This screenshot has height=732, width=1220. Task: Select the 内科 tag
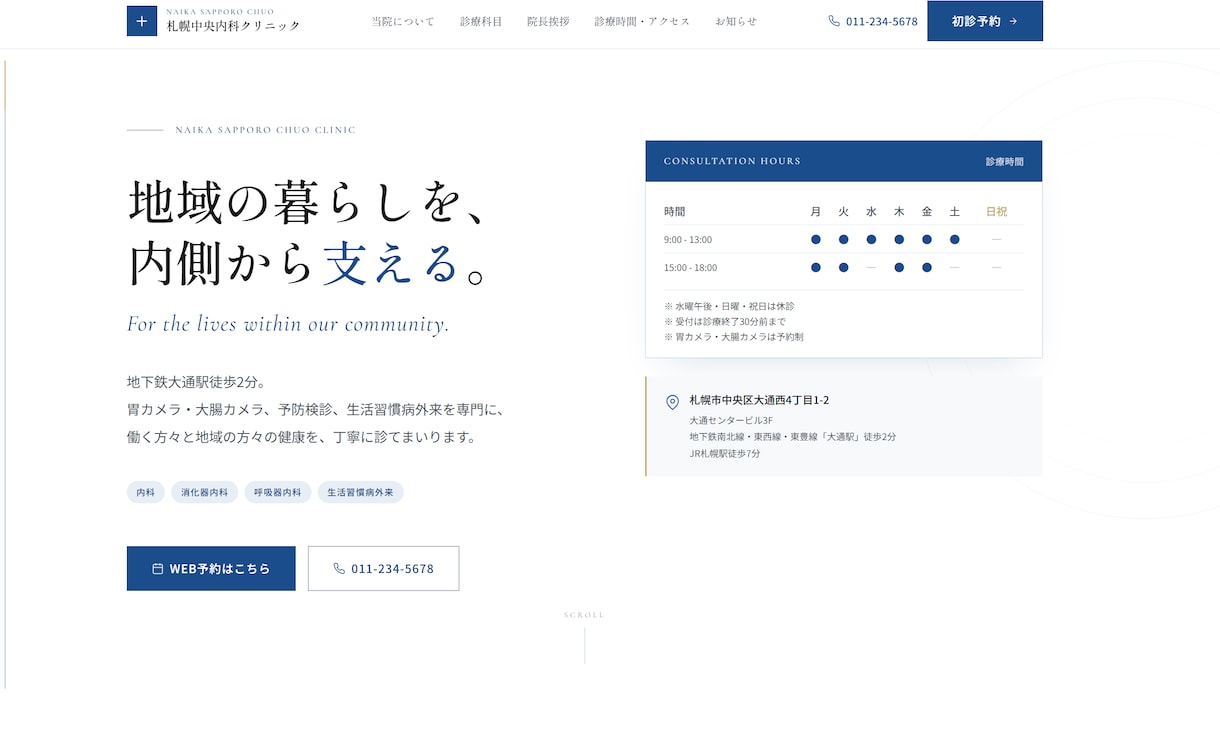point(146,492)
